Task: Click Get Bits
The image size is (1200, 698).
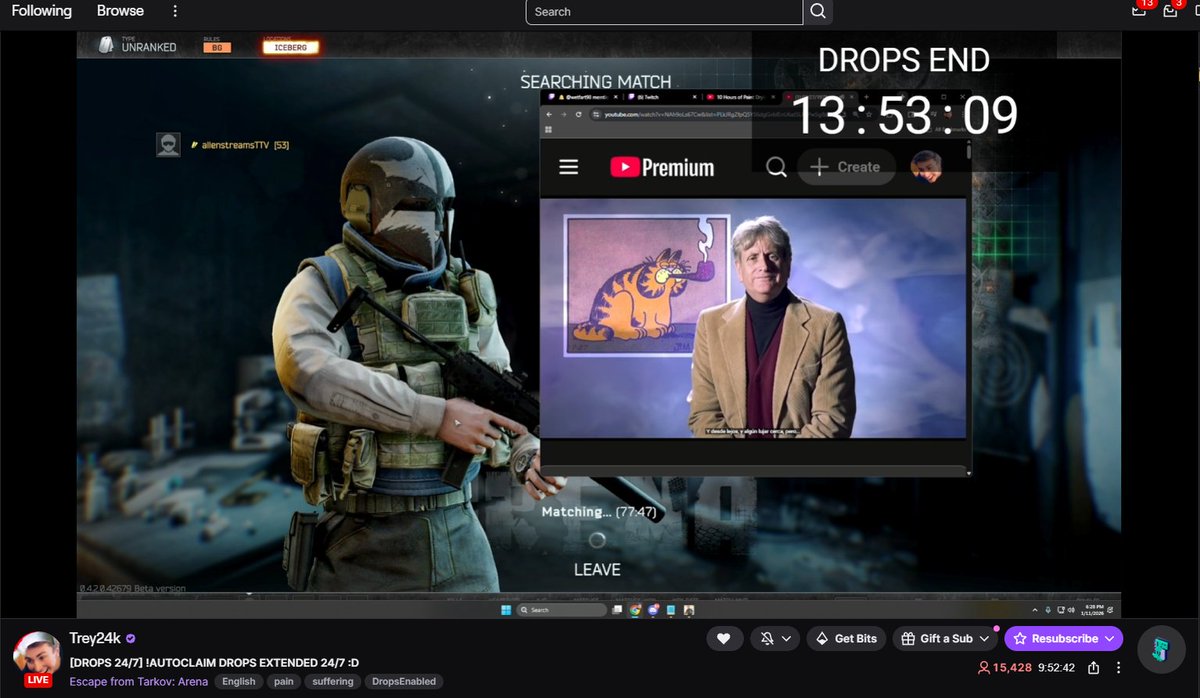Action: (845, 638)
